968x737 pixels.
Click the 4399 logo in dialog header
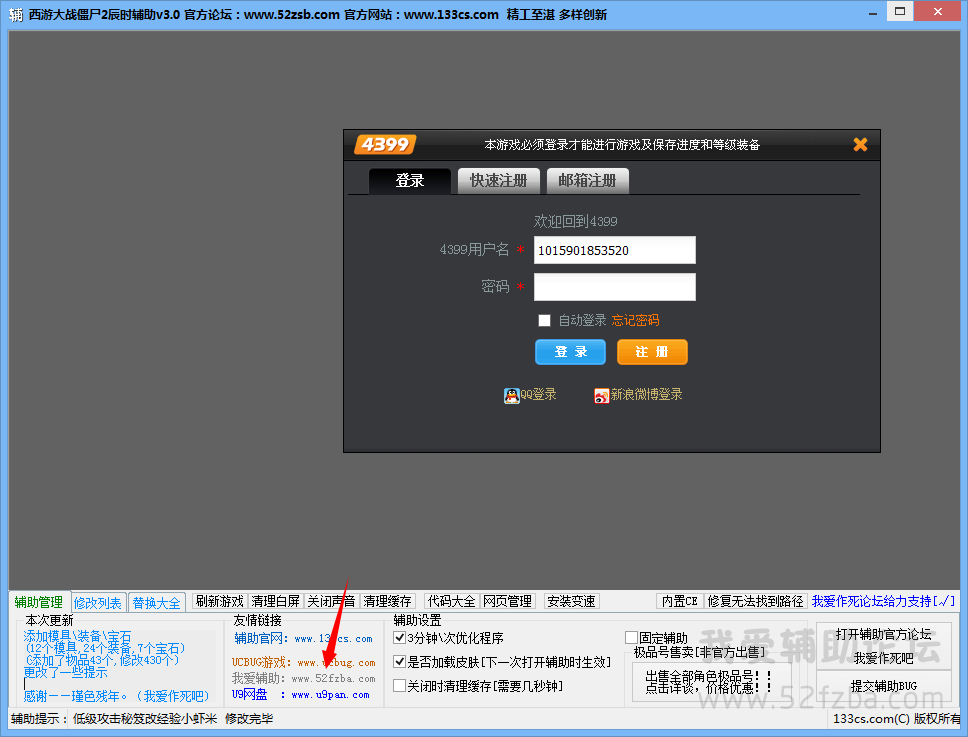tap(385, 145)
